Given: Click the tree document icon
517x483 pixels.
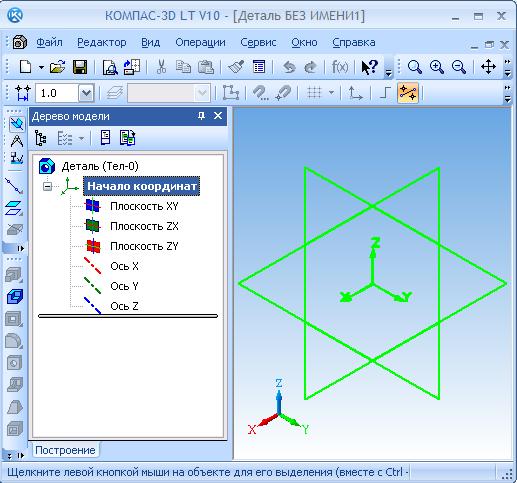Looking at the screenshot, I should (105, 138).
